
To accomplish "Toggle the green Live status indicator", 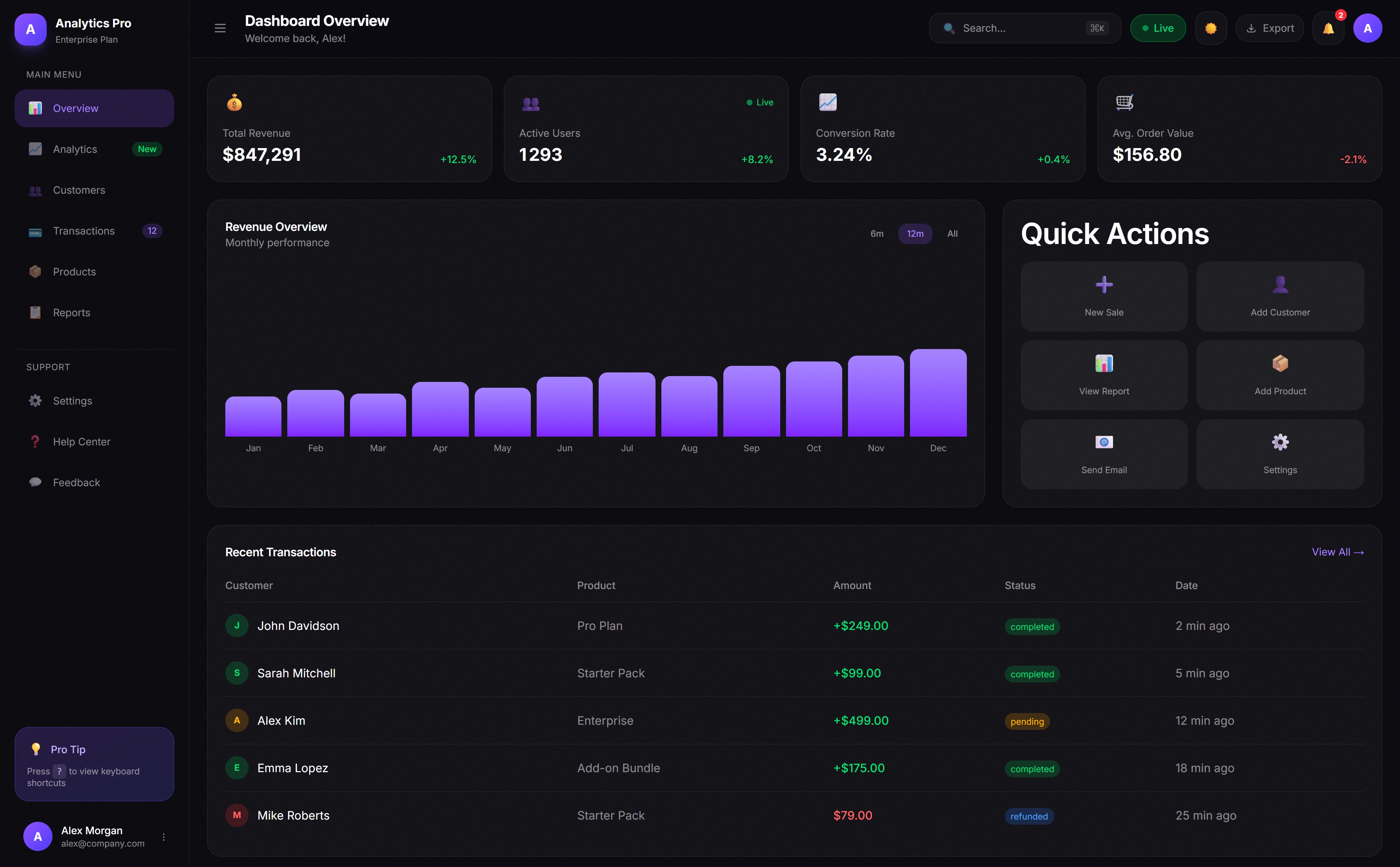I will click(1158, 27).
